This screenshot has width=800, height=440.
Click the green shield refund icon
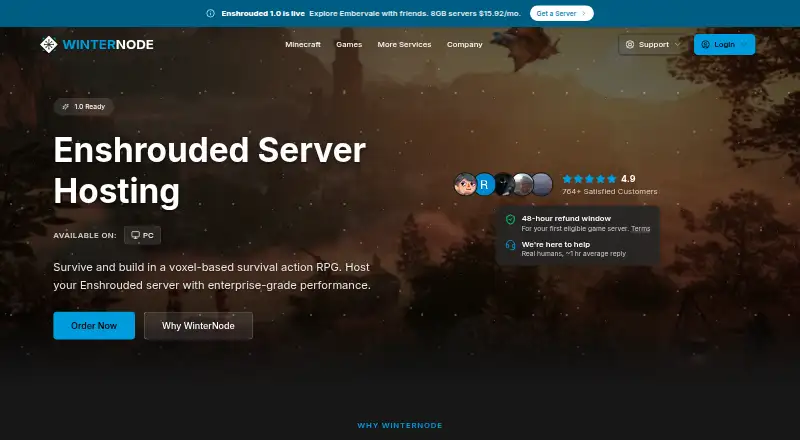pos(510,219)
